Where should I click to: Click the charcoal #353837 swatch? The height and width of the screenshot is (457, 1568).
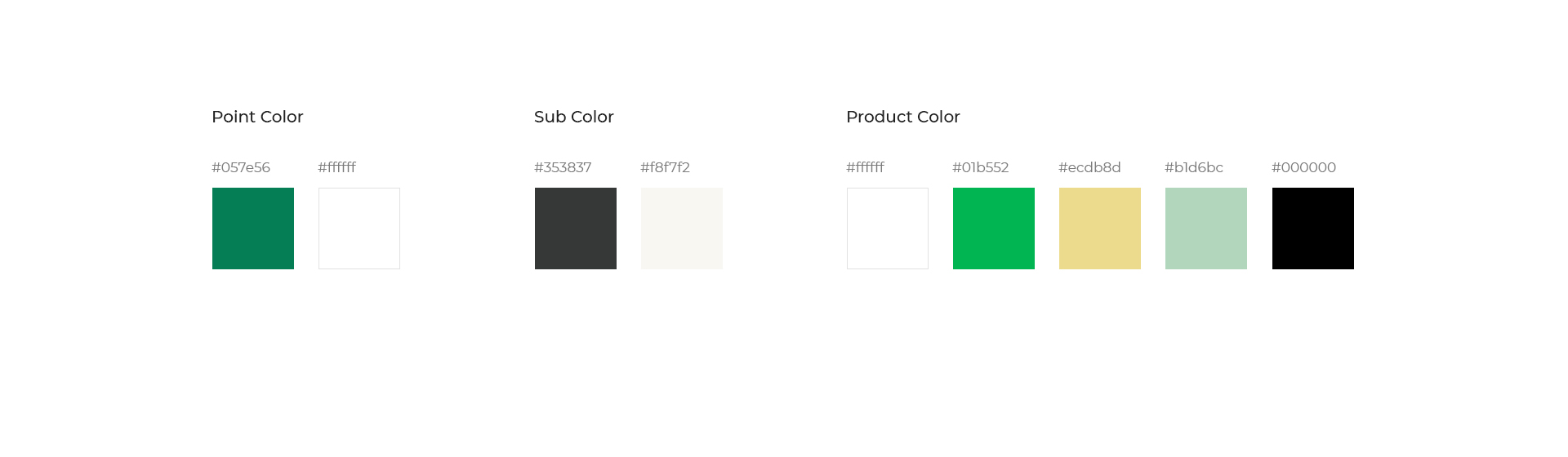click(576, 228)
